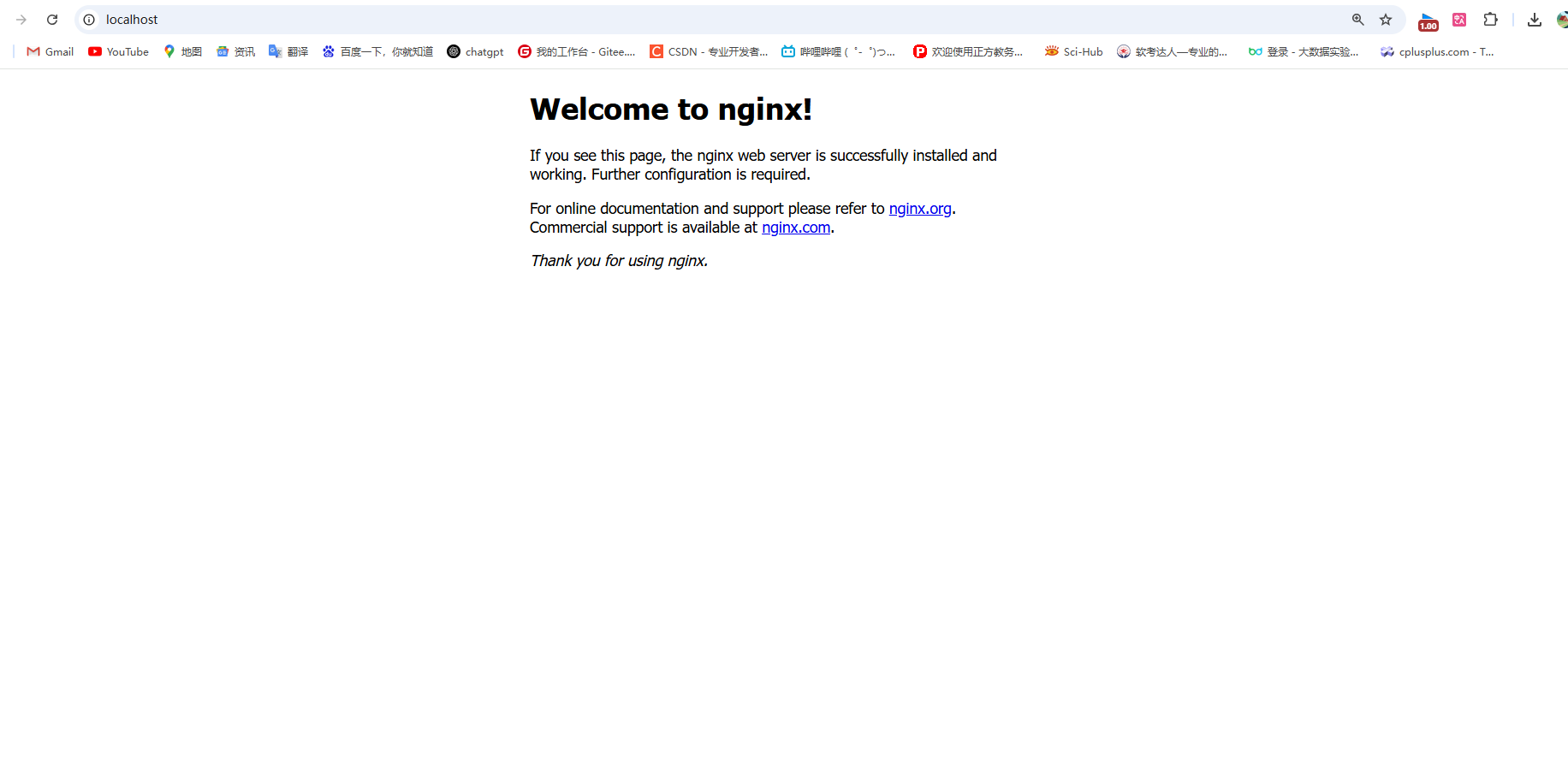Open the 百度一下 Baidu bookmark
Image resolution: width=1568 pixels, height=776 pixels.
click(377, 51)
